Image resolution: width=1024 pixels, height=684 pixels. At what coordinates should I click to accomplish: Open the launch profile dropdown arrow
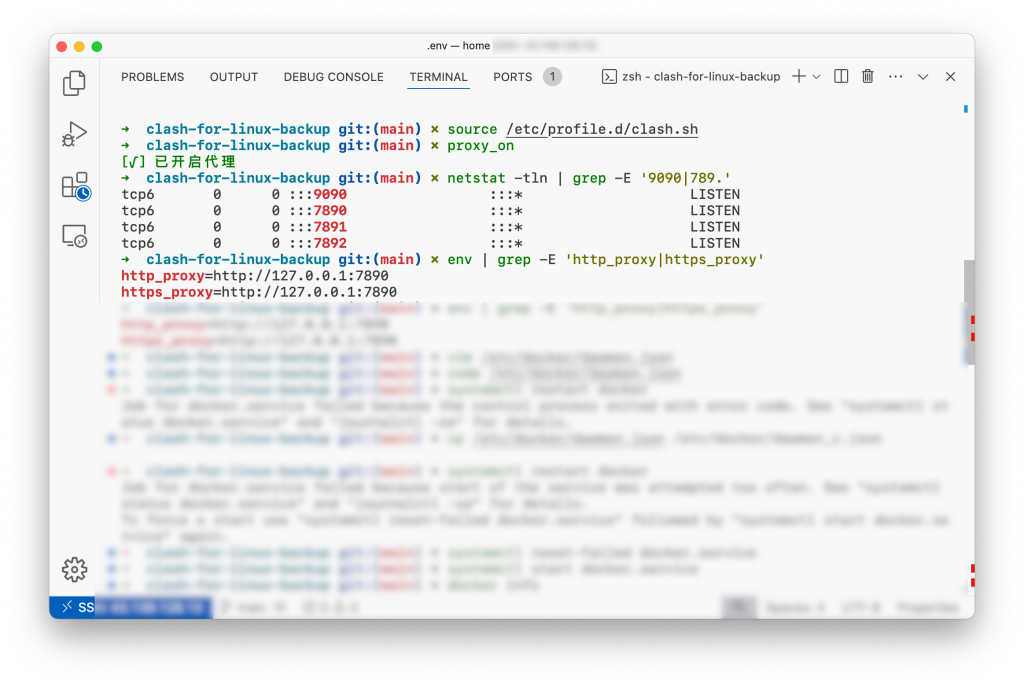pyautogui.click(x=817, y=77)
